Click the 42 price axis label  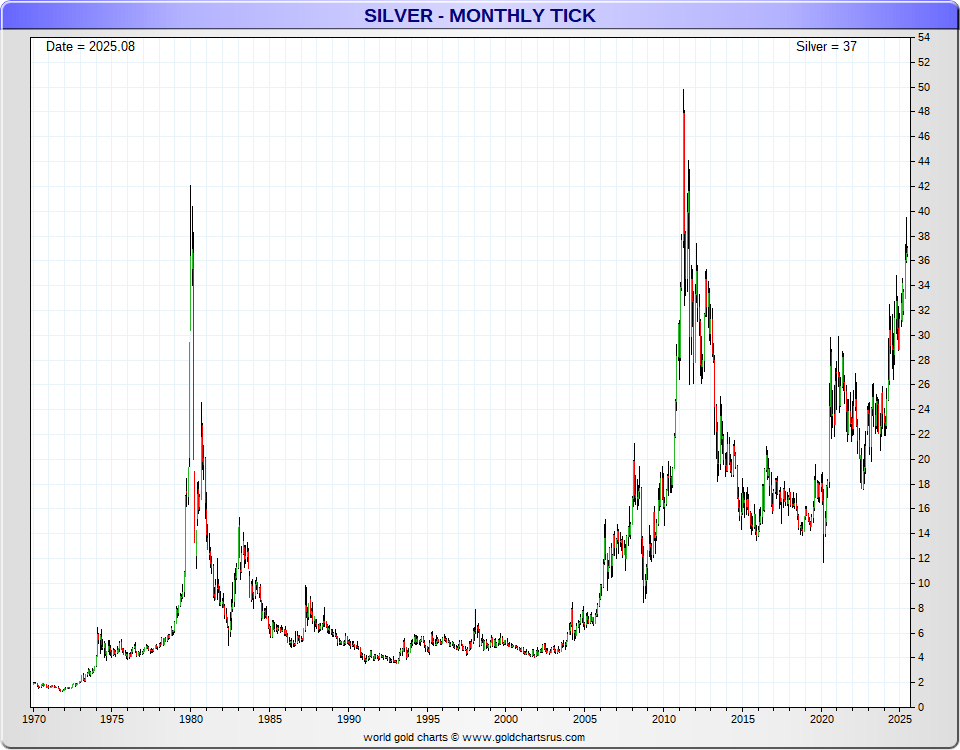(924, 186)
